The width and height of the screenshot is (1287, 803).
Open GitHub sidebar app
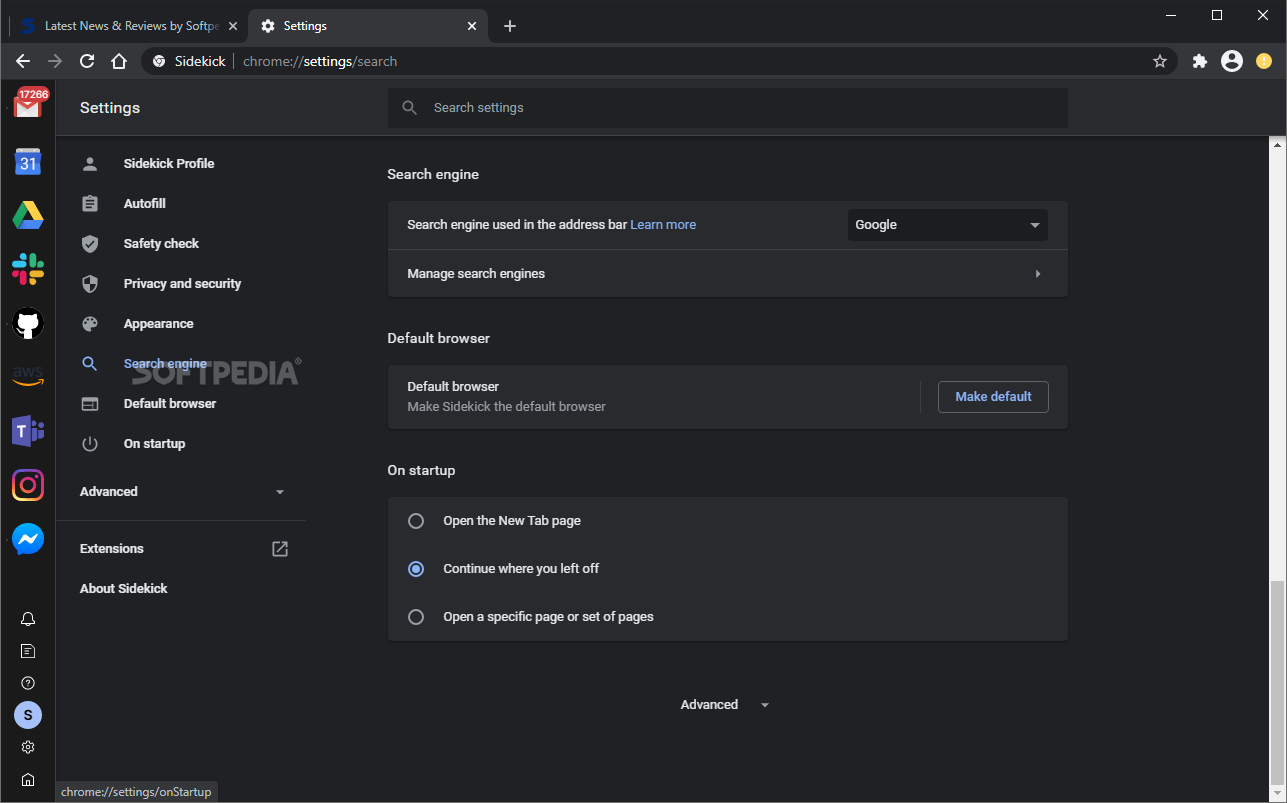click(28, 323)
